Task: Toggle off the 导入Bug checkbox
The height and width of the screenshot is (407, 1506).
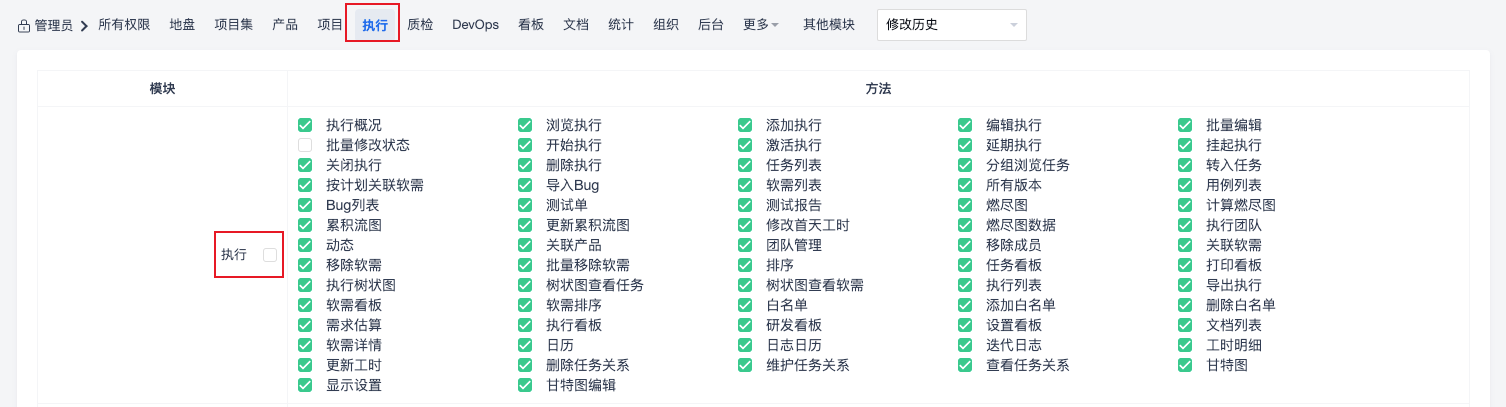Action: point(525,185)
